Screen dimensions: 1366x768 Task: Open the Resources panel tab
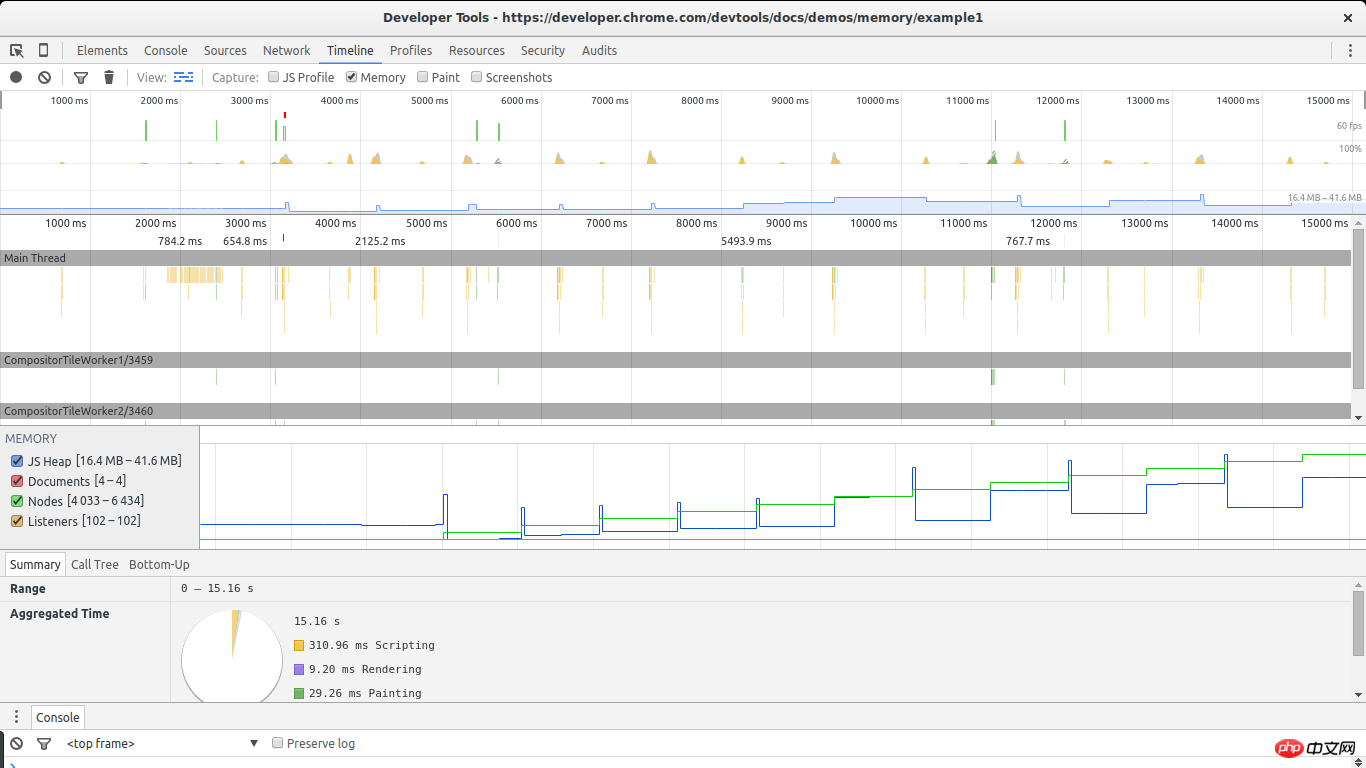tap(477, 51)
